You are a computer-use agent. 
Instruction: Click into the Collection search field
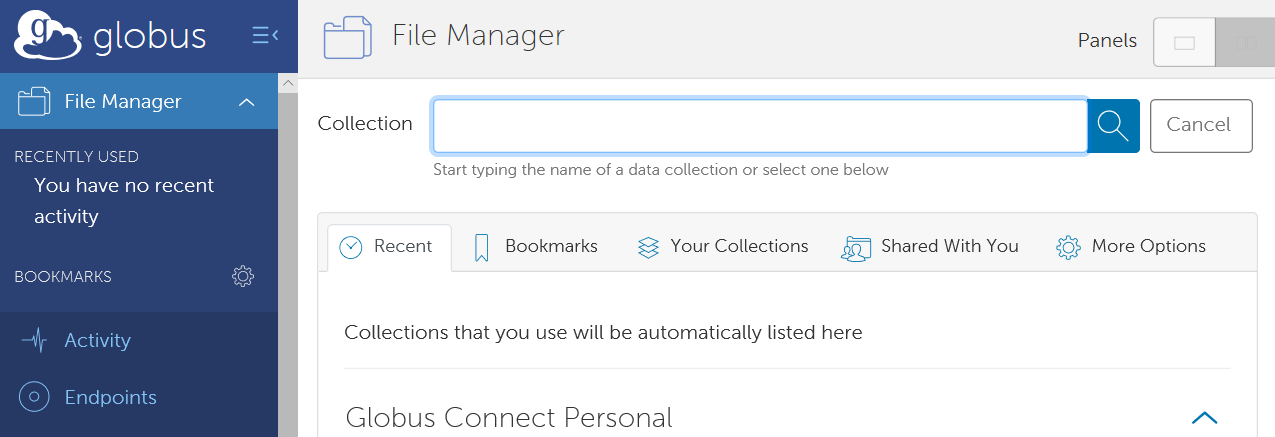pyautogui.click(x=760, y=125)
